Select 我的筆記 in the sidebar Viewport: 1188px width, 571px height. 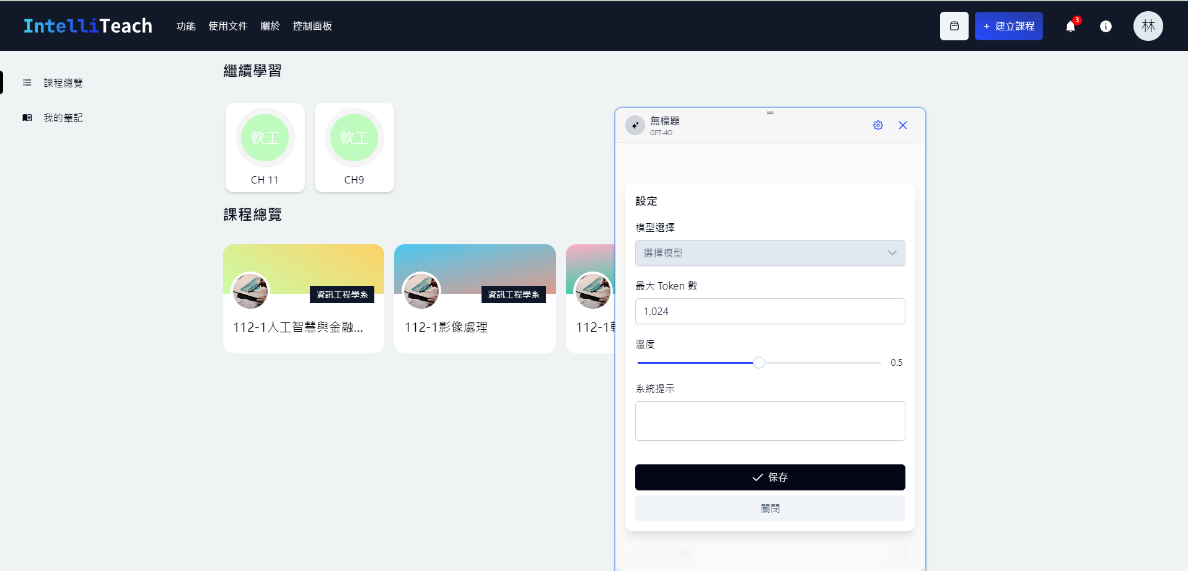(x=63, y=117)
